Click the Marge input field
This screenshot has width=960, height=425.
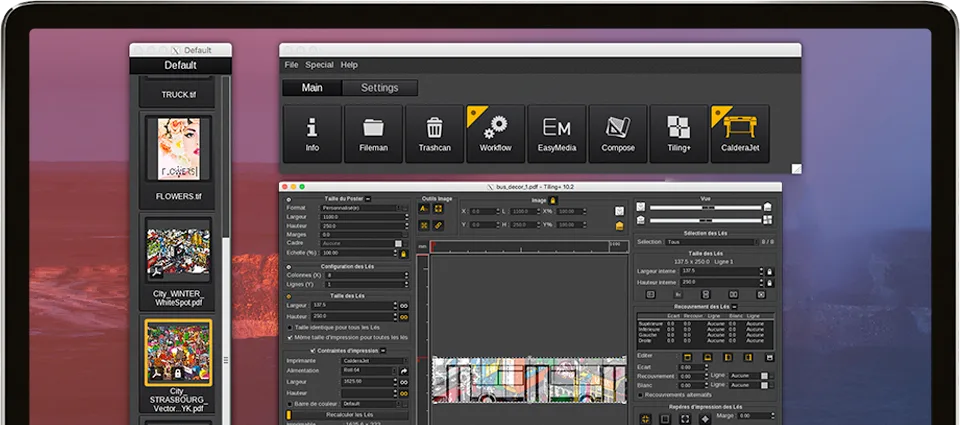pyautogui.click(x=756, y=416)
